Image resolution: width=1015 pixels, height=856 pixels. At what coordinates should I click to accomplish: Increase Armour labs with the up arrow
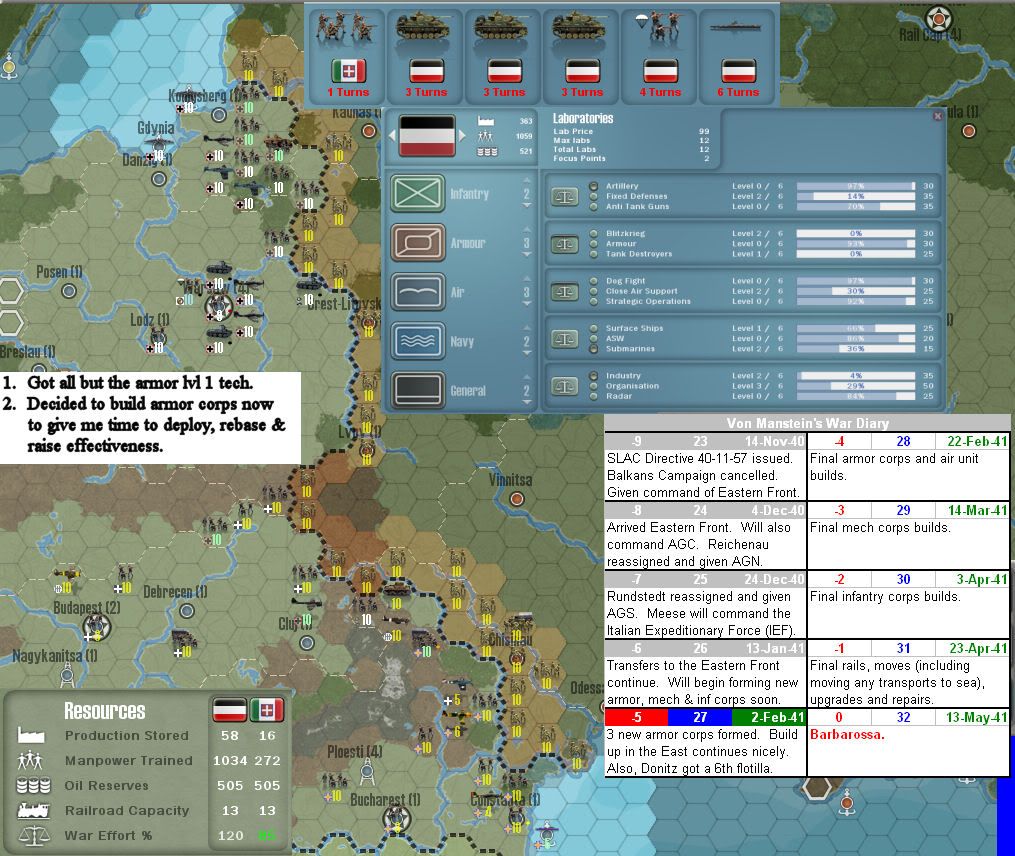527,229
